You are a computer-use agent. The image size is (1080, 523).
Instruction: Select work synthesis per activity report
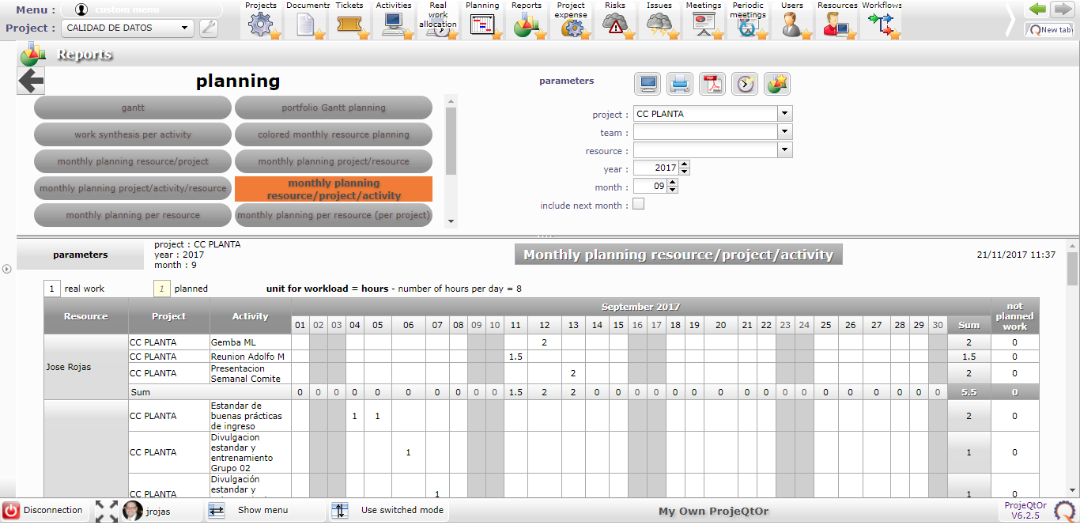133,135
